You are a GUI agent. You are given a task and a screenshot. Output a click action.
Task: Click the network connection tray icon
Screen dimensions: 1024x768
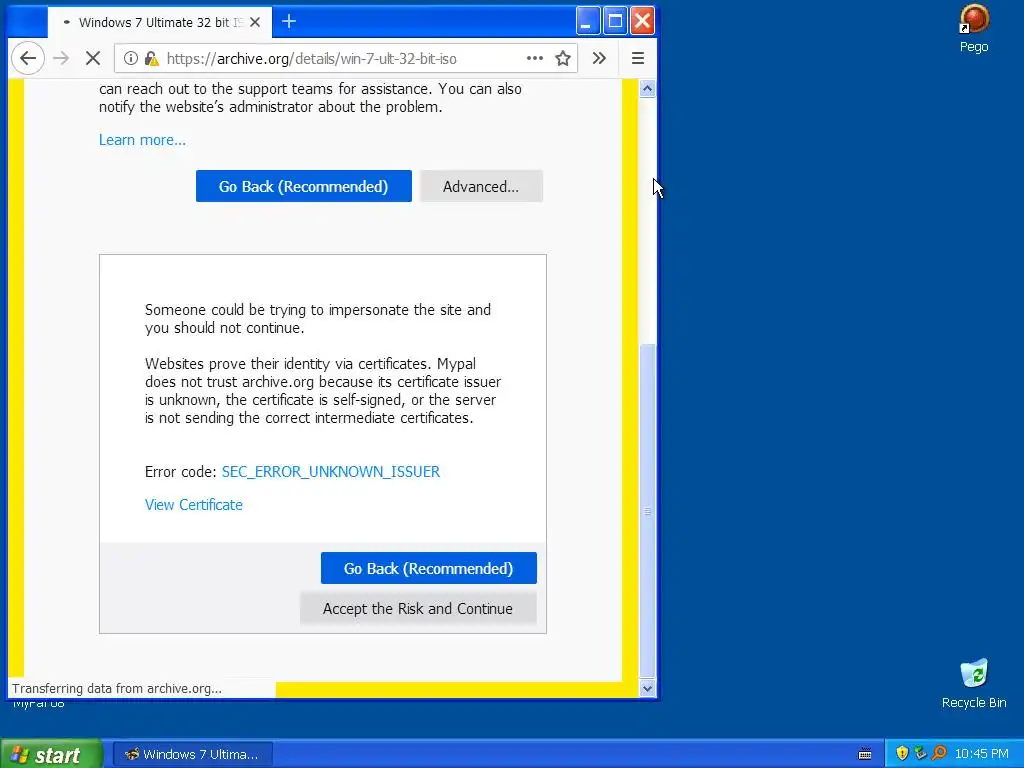coord(921,754)
